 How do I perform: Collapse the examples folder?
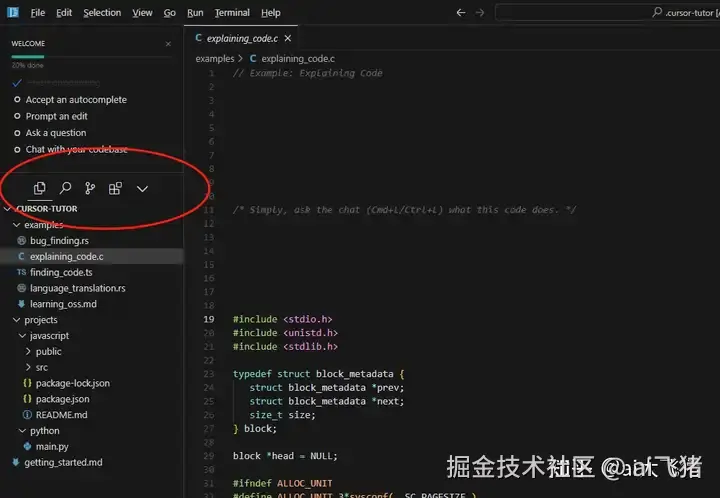pos(17,224)
